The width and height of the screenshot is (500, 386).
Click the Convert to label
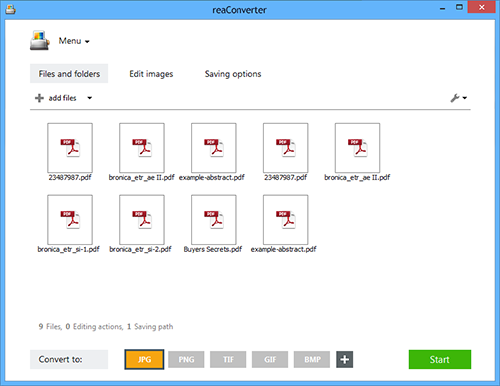(69, 359)
